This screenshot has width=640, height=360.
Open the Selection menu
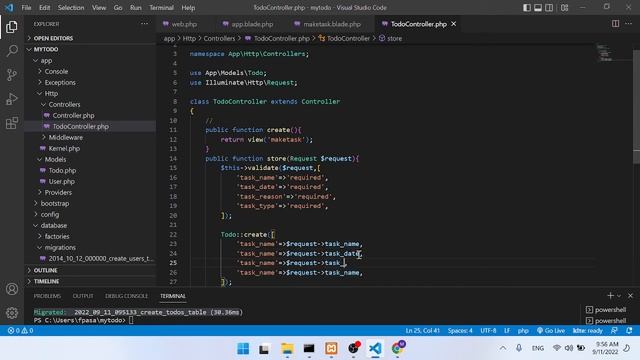pos(71,8)
